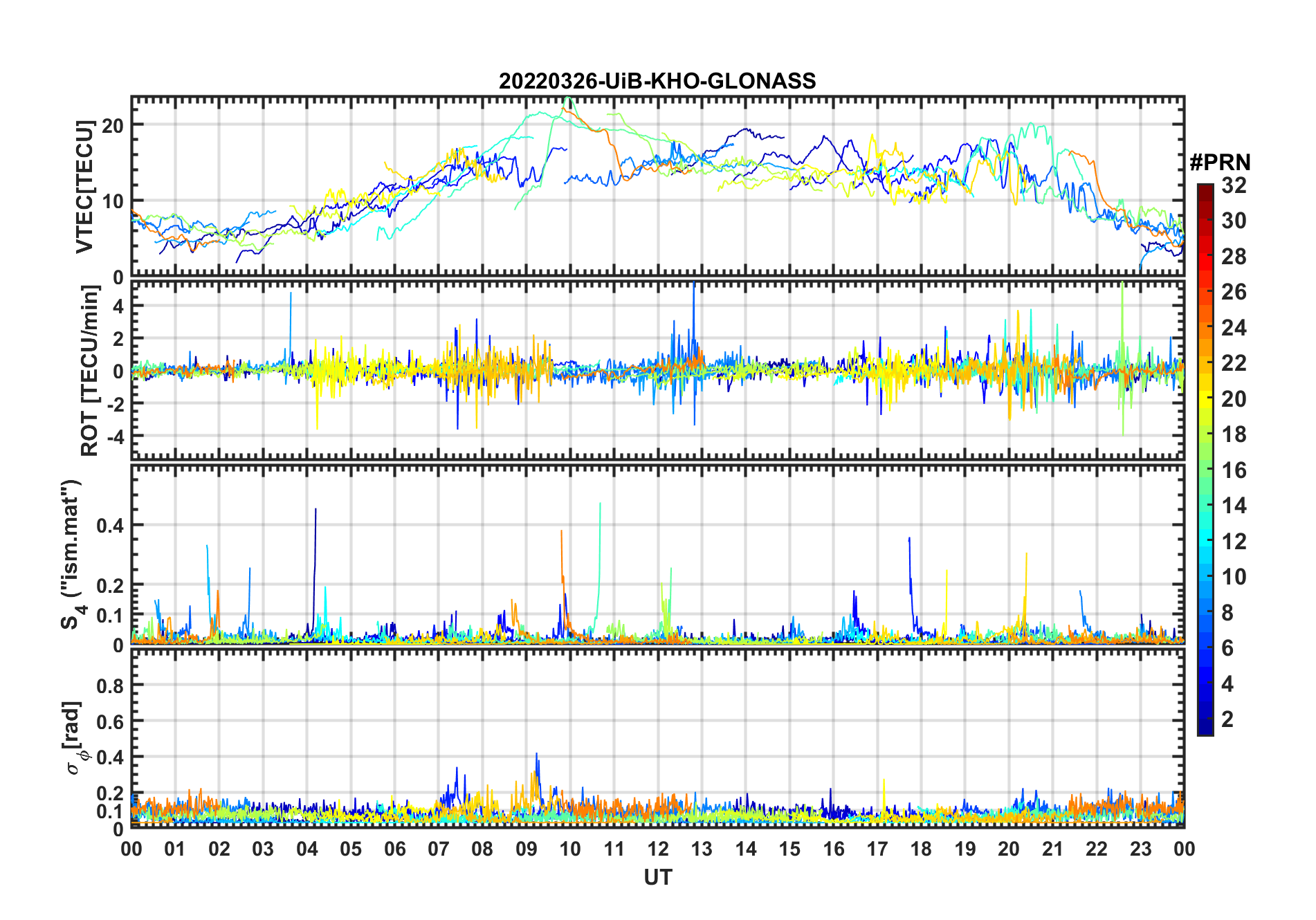Select colorbar tick label 8
Screen dimensions: 1316x920
[1228, 613]
